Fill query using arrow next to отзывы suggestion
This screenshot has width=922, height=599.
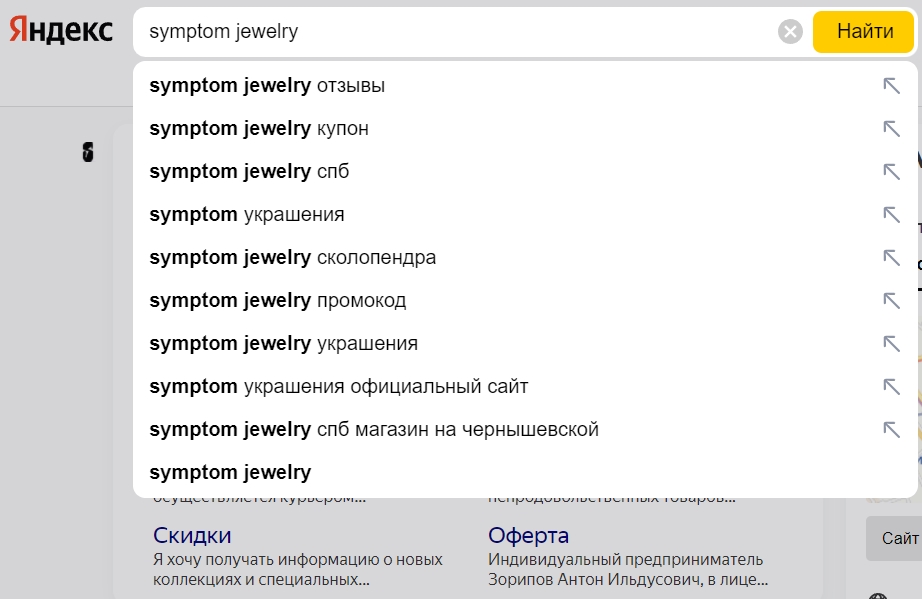coord(891,86)
